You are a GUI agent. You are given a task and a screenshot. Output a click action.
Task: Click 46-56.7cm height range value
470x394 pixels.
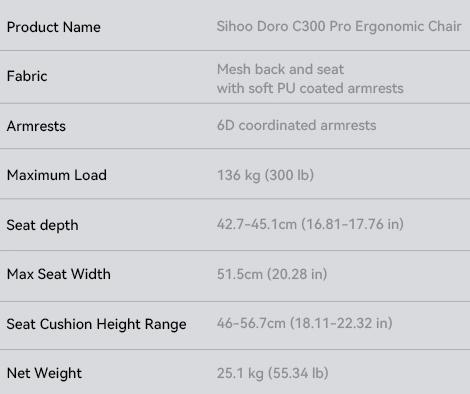tap(305, 323)
